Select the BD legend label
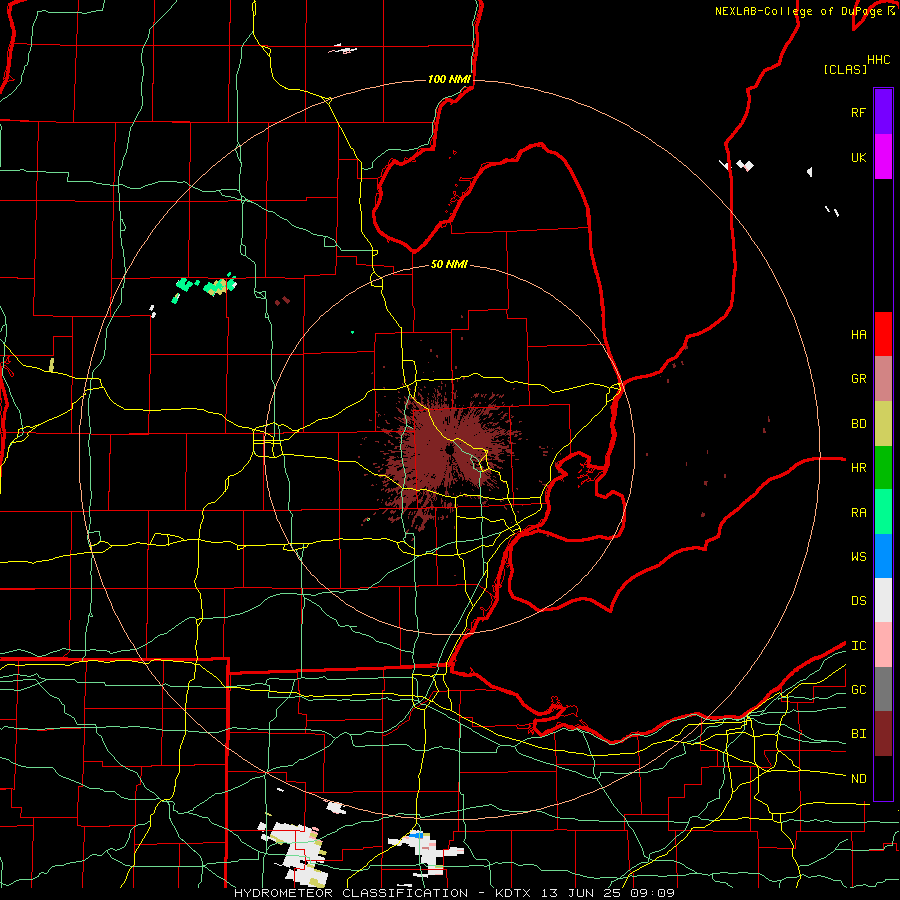900x900 pixels. (x=858, y=424)
